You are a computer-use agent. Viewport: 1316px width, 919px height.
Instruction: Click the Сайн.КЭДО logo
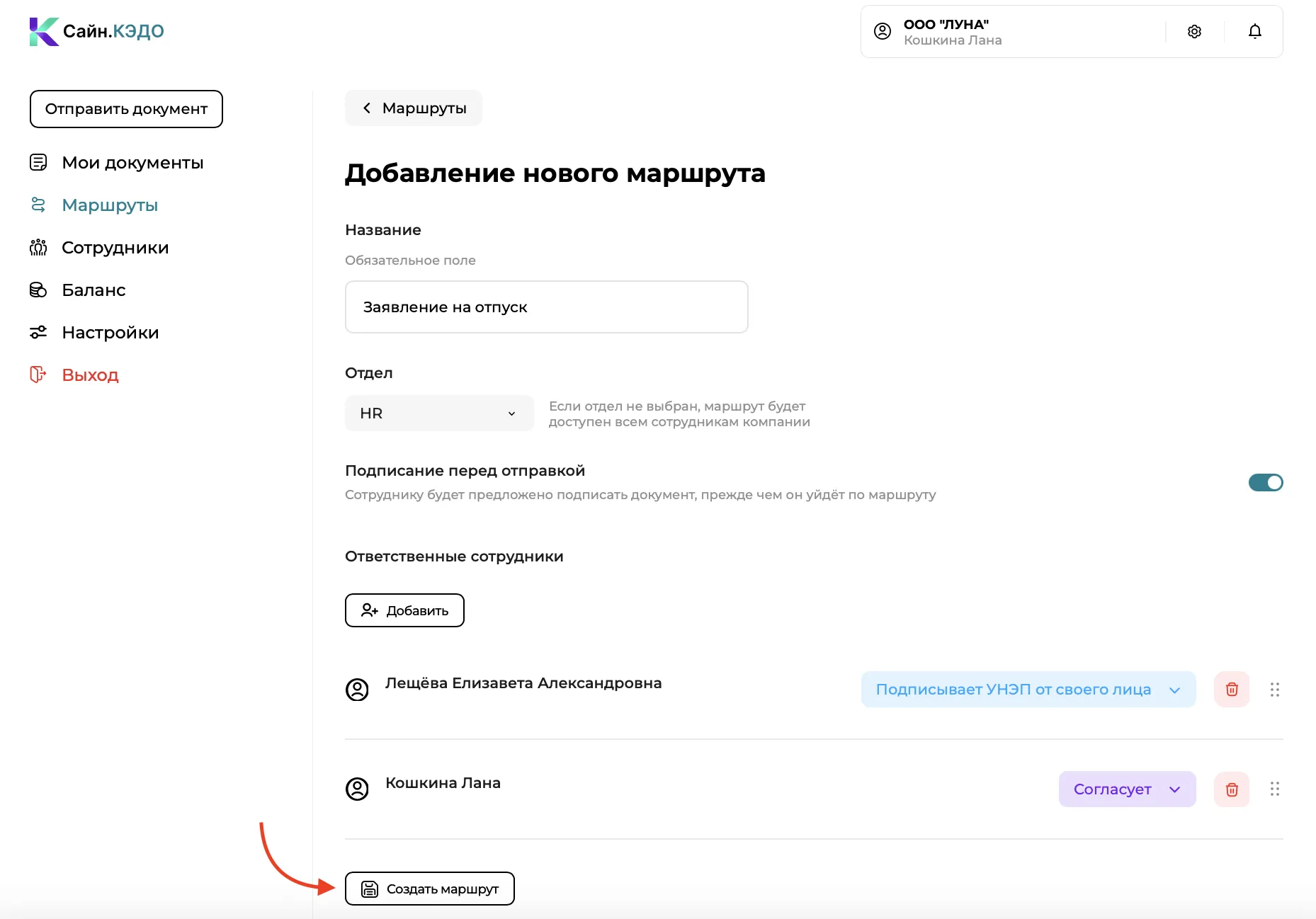coord(96,31)
